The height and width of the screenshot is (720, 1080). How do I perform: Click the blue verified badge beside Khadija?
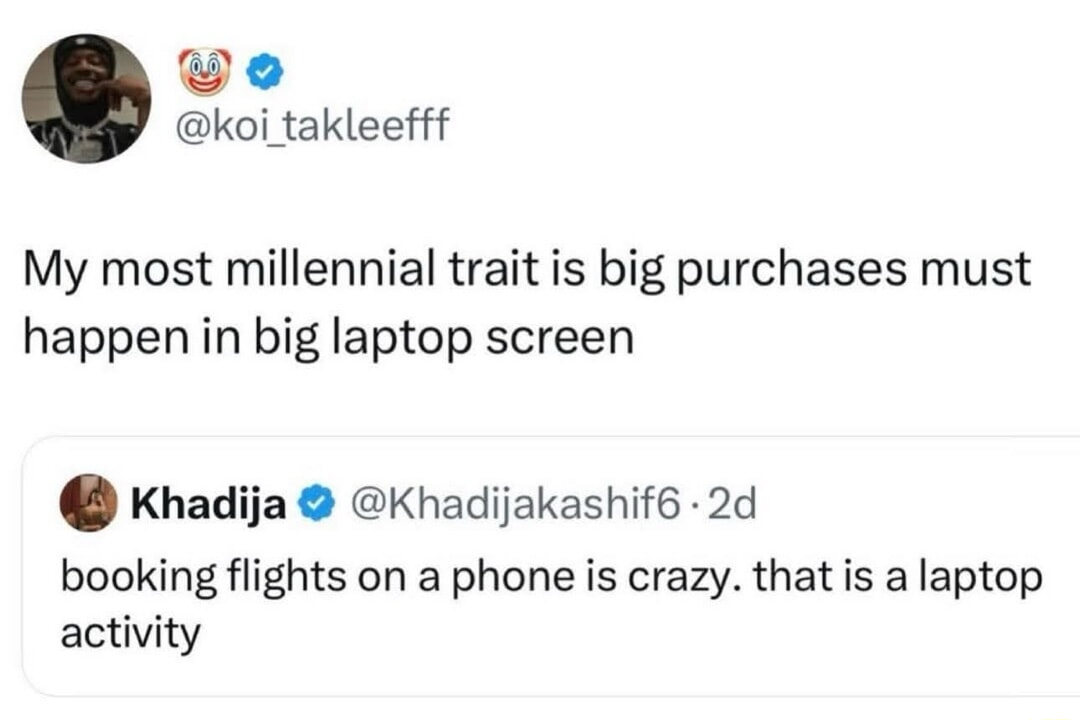(x=313, y=505)
